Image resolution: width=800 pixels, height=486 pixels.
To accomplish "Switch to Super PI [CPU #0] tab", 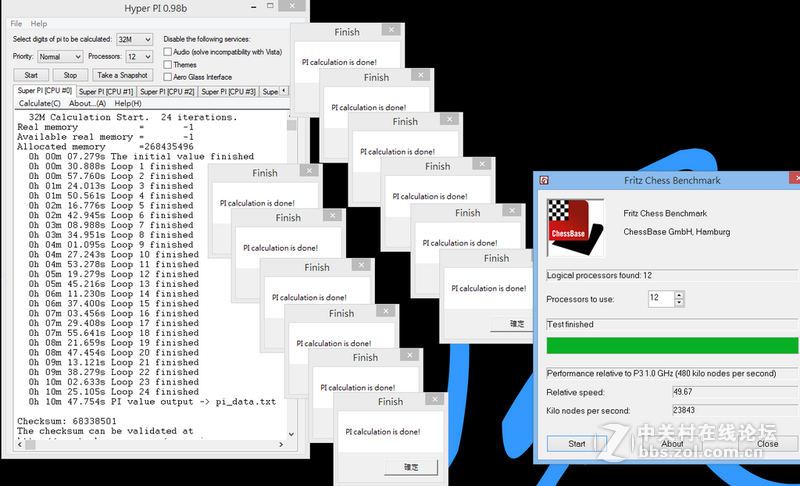I will tap(44, 91).
